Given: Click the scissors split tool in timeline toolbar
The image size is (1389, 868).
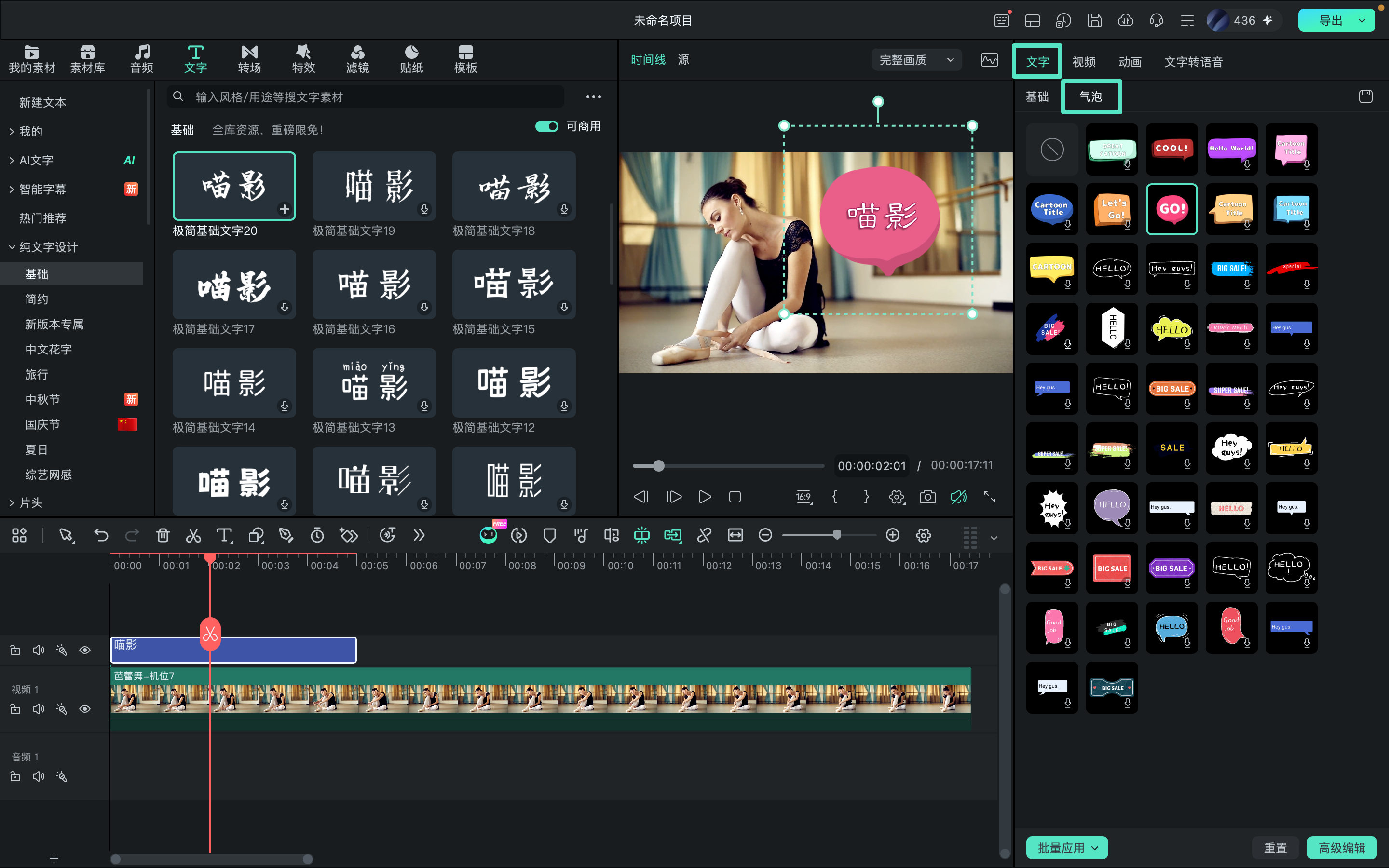Looking at the screenshot, I should tap(193, 536).
